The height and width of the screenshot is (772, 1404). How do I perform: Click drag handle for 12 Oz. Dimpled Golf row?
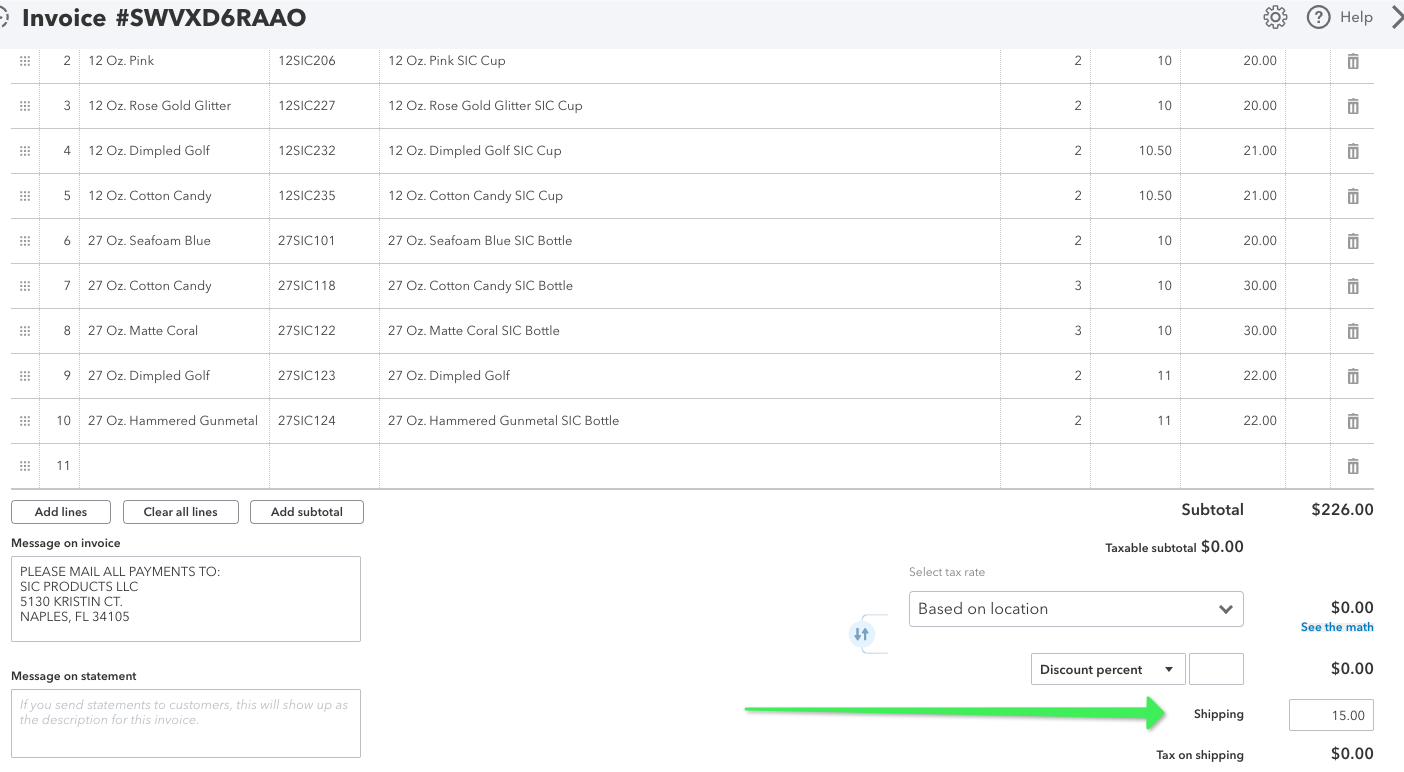pyautogui.click(x=24, y=151)
